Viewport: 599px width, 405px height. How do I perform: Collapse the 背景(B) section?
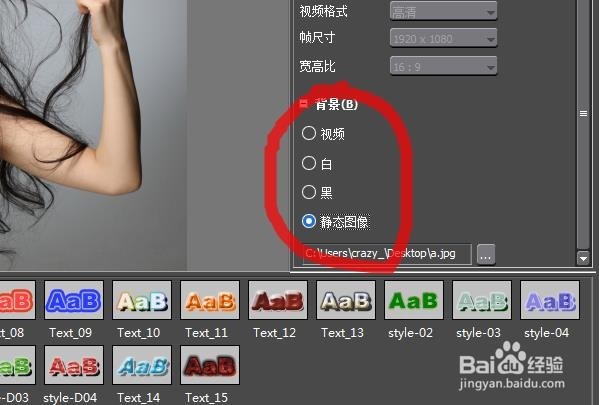pos(304,103)
